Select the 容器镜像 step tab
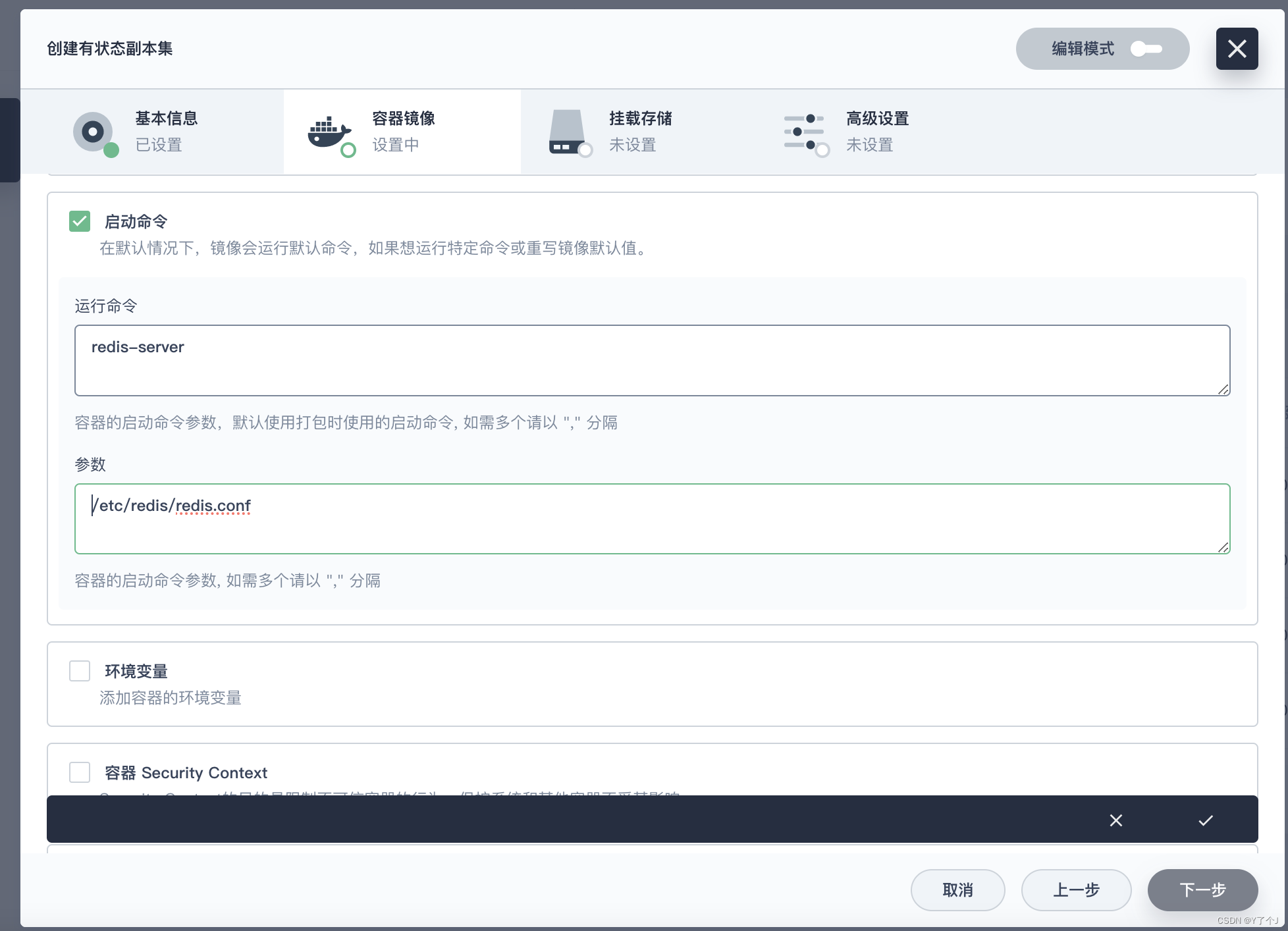This screenshot has width=1288, height=931. (402, 132)
